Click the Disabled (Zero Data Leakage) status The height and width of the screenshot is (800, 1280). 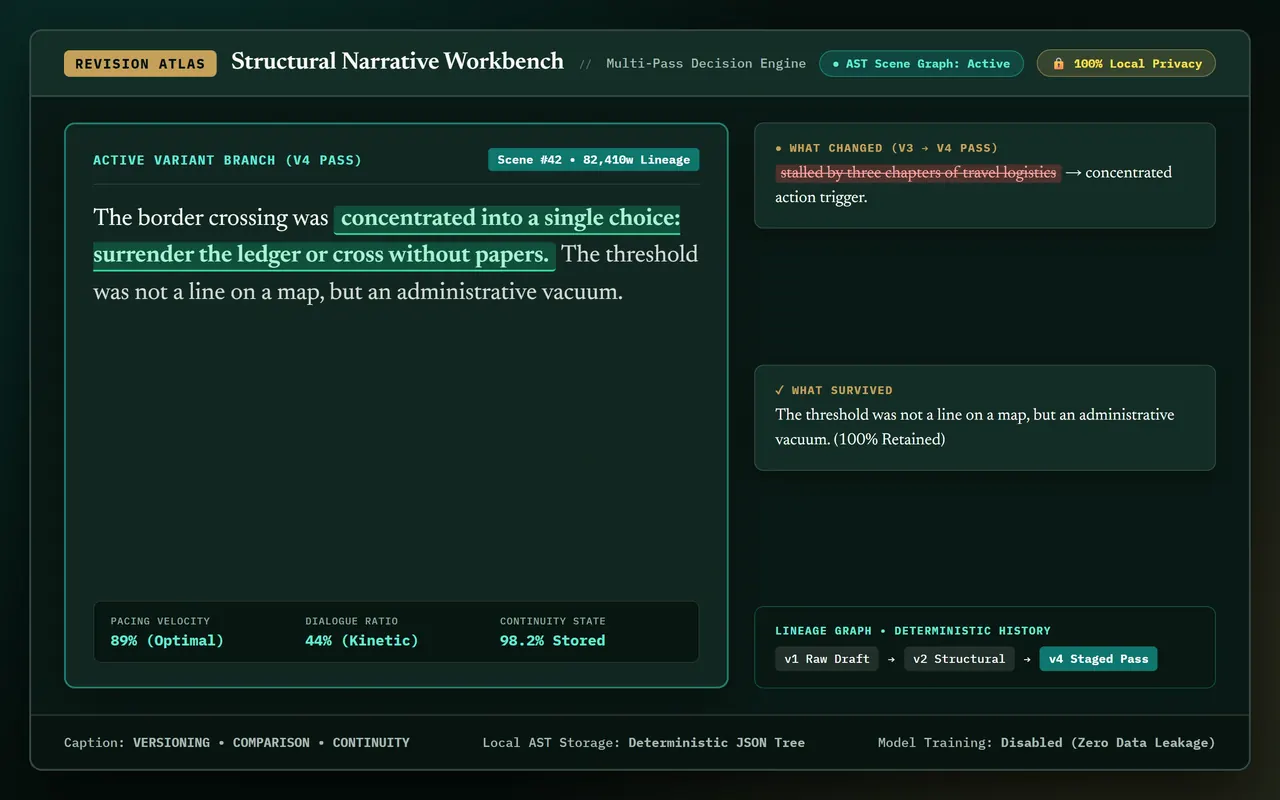pos(1108,743)
